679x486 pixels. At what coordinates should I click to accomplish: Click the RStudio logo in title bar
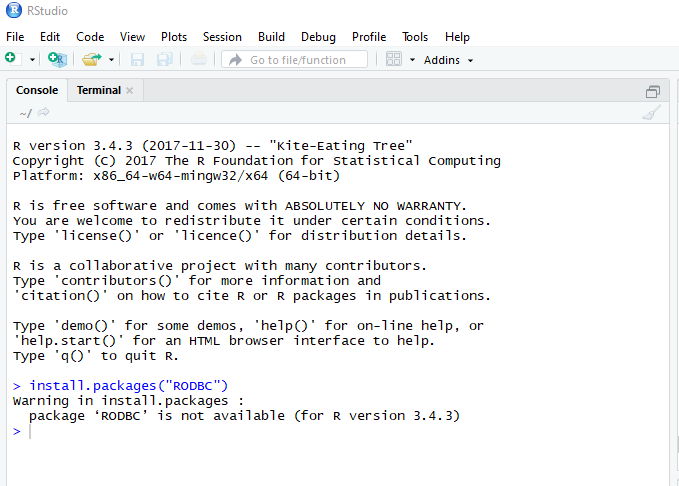click(x=13, y=10)
